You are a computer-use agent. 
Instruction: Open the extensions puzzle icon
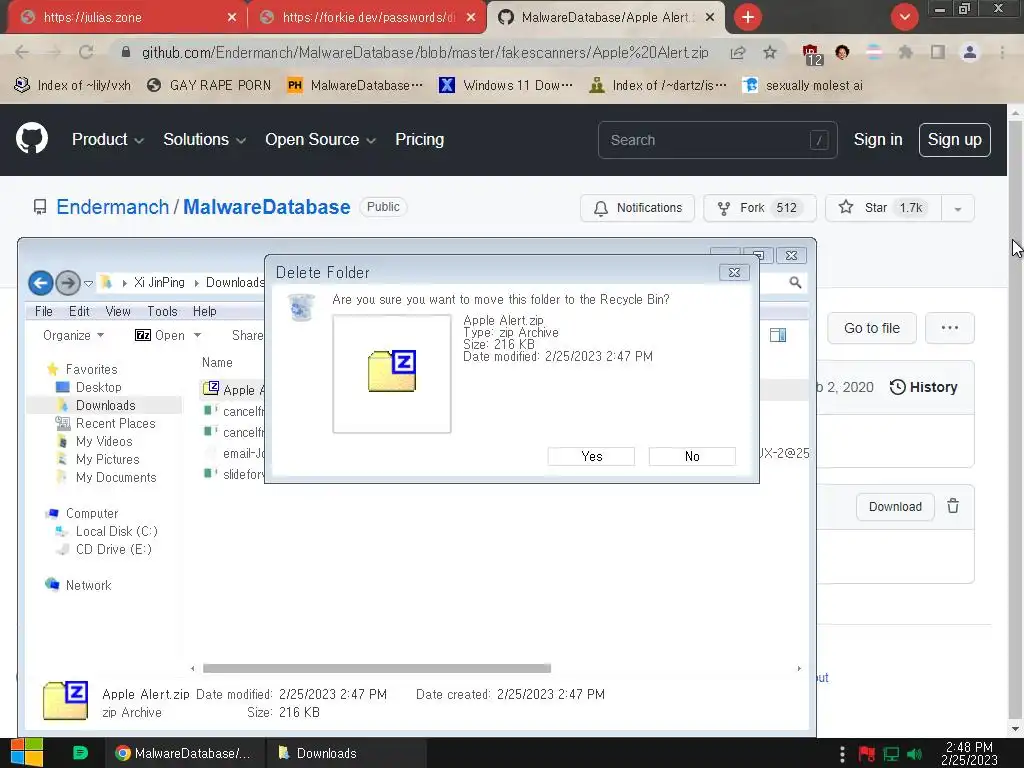(x=906, y=52)
